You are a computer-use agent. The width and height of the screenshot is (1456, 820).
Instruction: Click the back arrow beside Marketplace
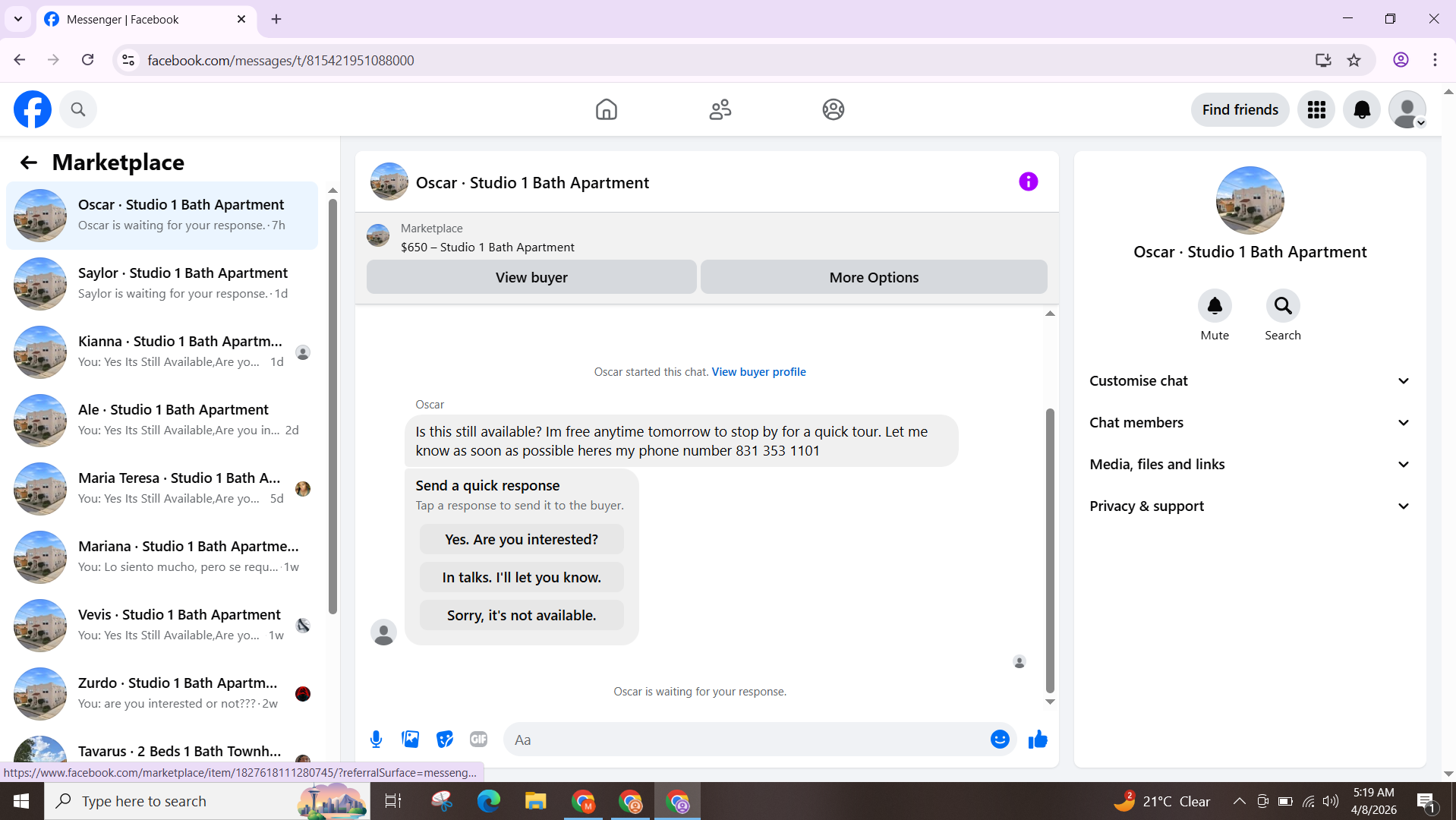(x=29, y=162)
